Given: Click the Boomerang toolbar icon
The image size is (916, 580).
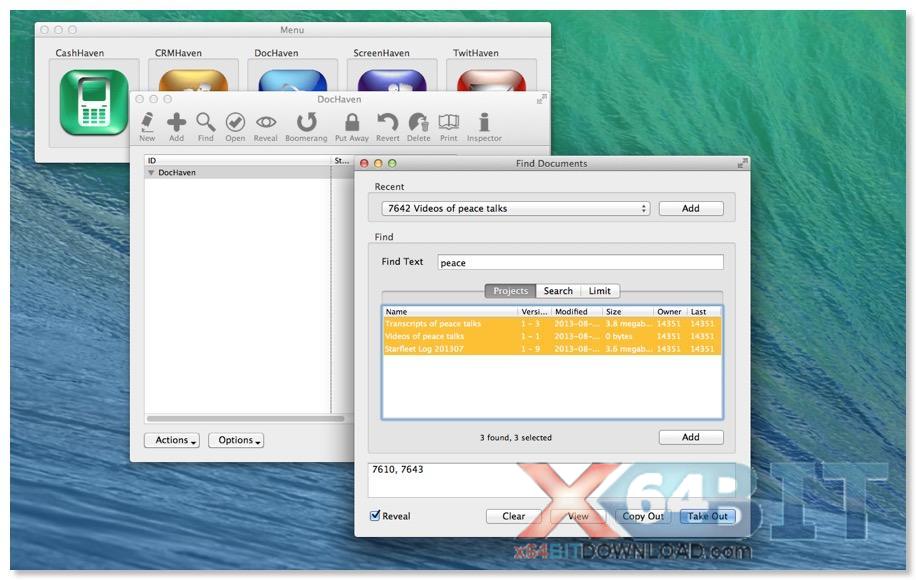Looking at the screenshot, I should pyautogui.click(x=306, y=127).
